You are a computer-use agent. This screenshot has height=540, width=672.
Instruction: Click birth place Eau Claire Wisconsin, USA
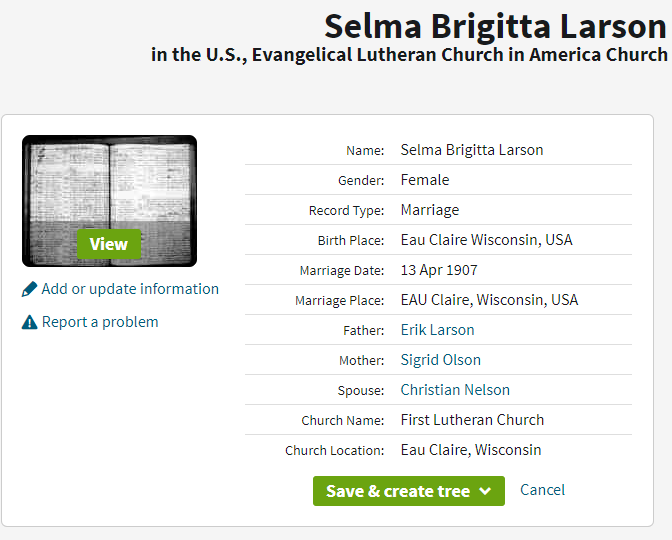(486, 240)
